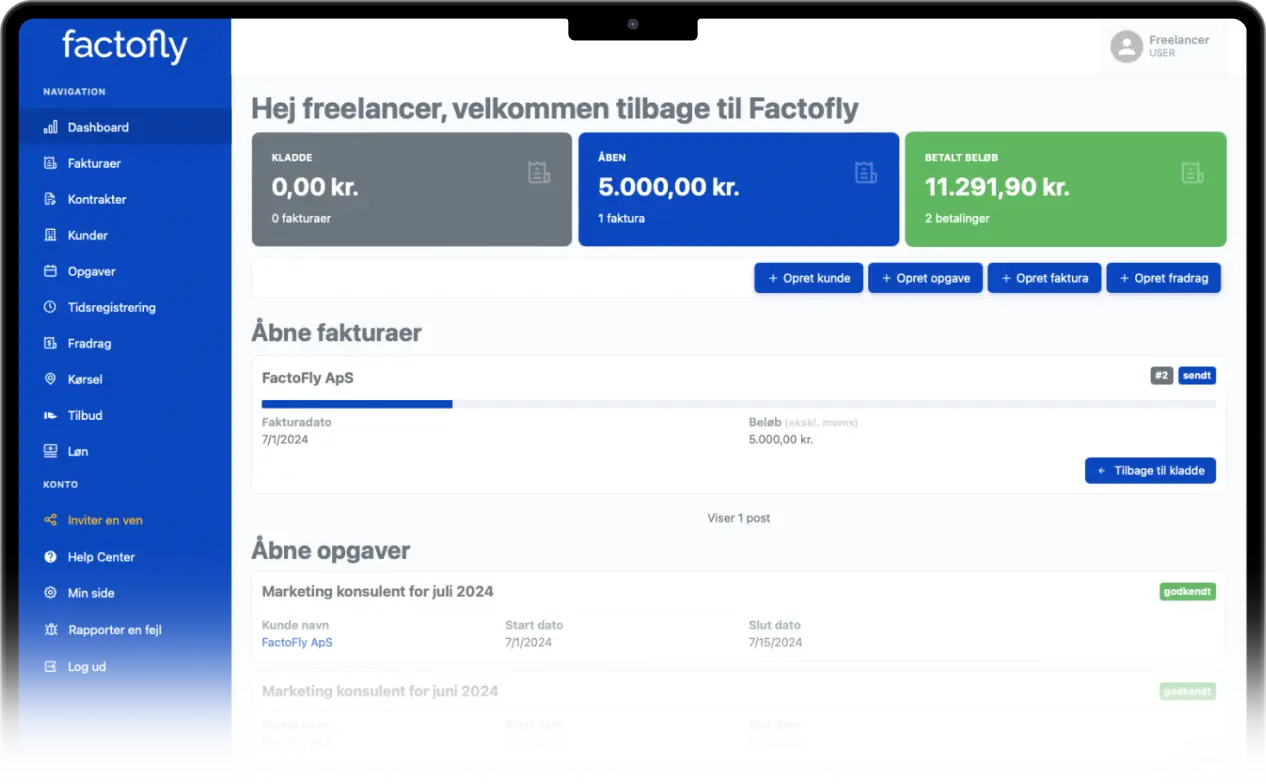Open Min side account page

coord(125,593)
